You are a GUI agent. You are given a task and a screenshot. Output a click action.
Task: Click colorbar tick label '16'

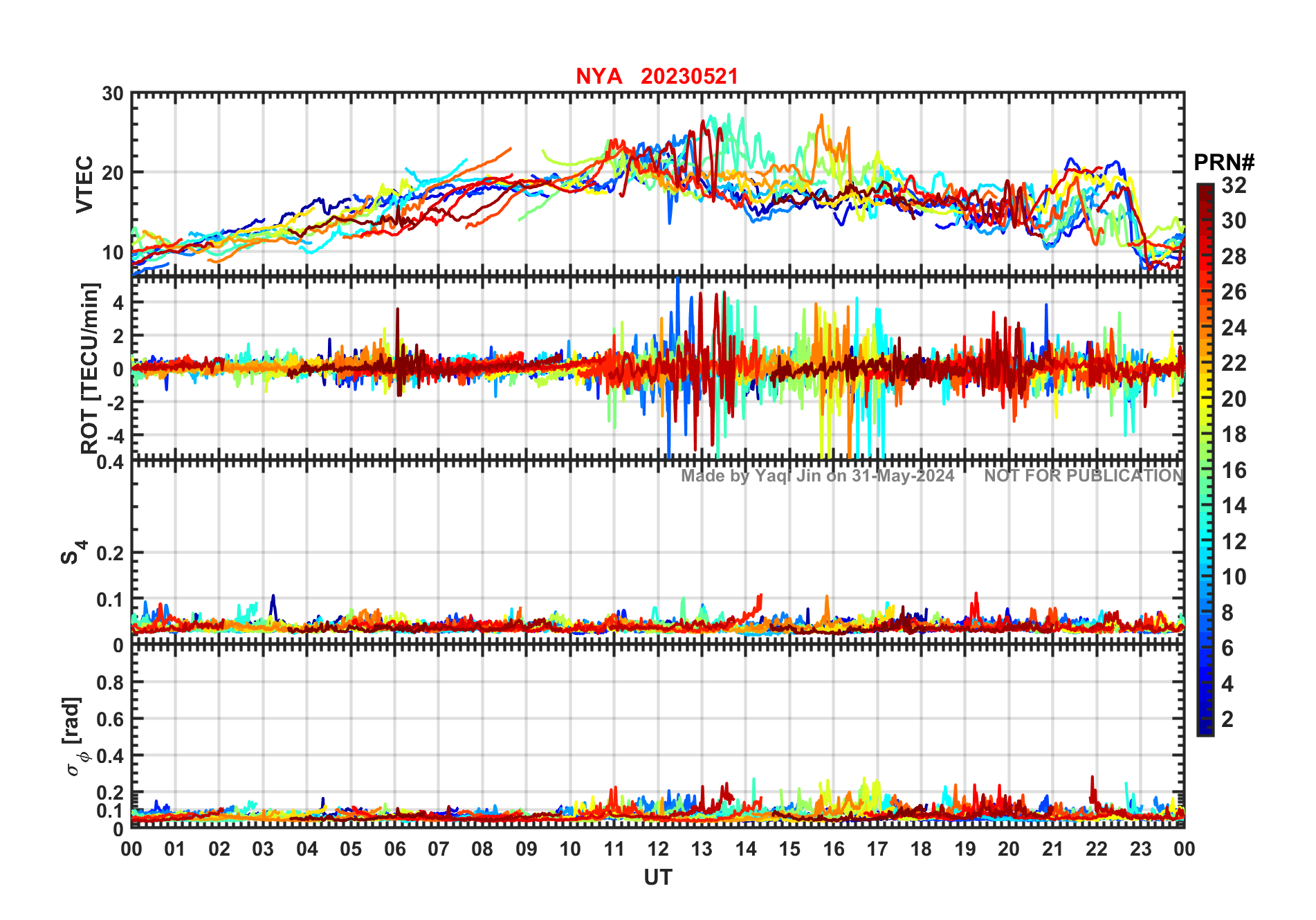(x=1234, y=470)
